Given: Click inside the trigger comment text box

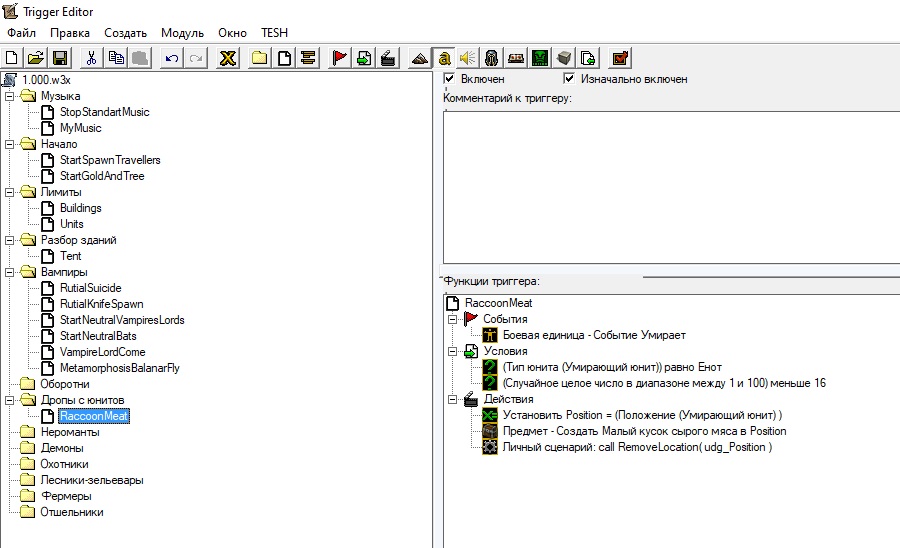Looking at the screenshot, I should pyautogui.click(x=672, y=188).
